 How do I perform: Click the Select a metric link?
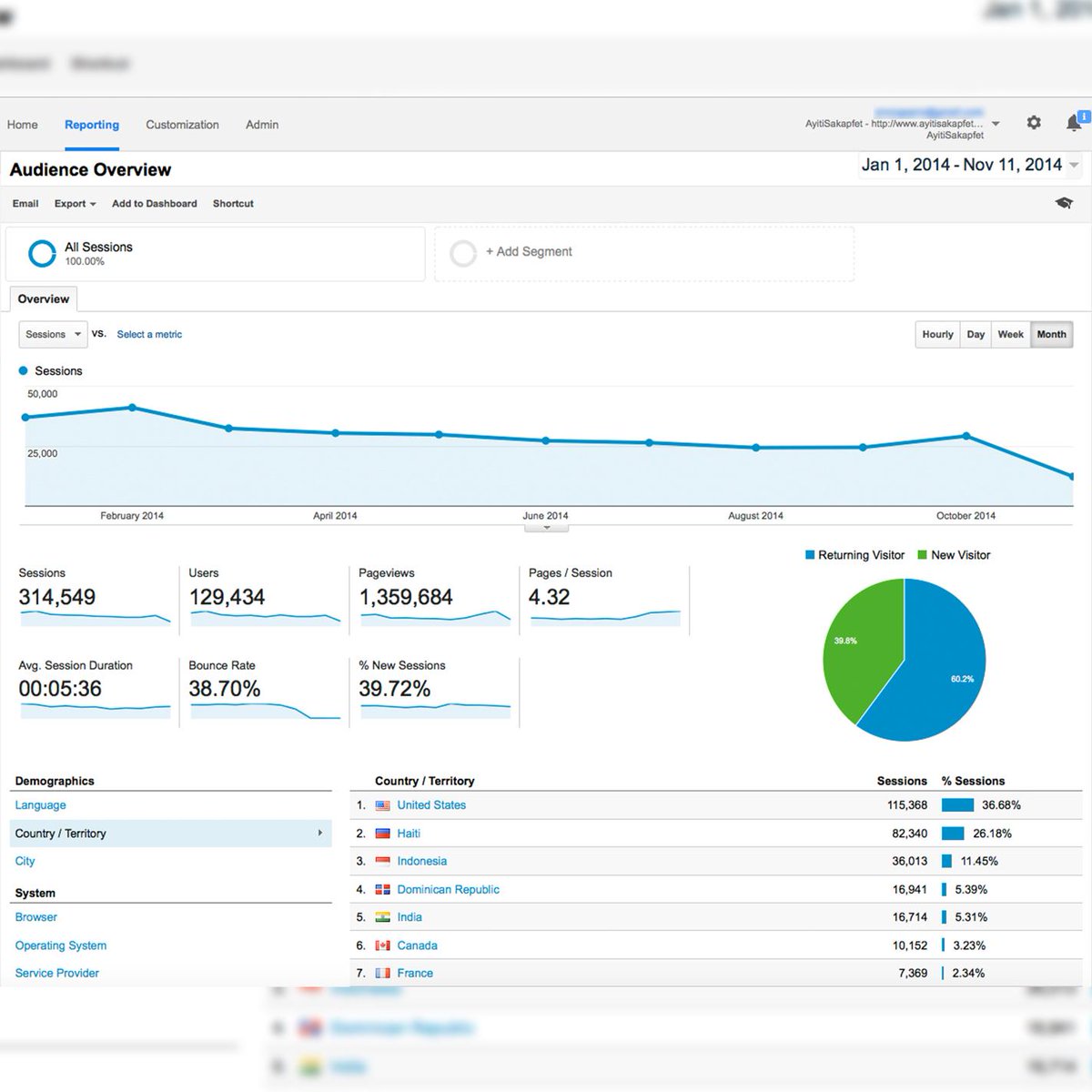pos(148,334)
